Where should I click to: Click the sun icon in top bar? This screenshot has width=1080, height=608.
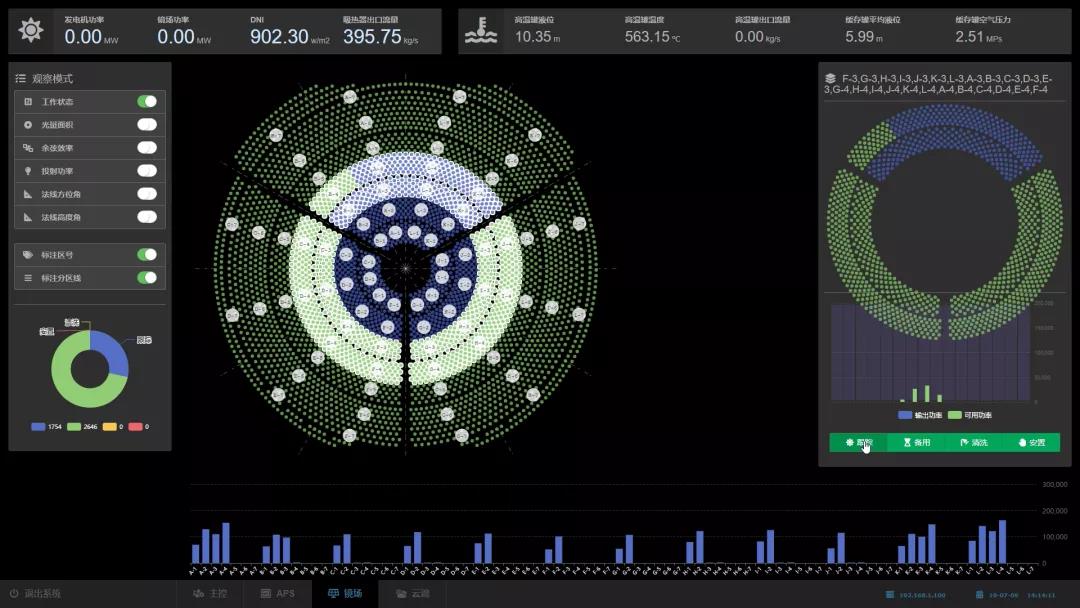pos(31,31)
